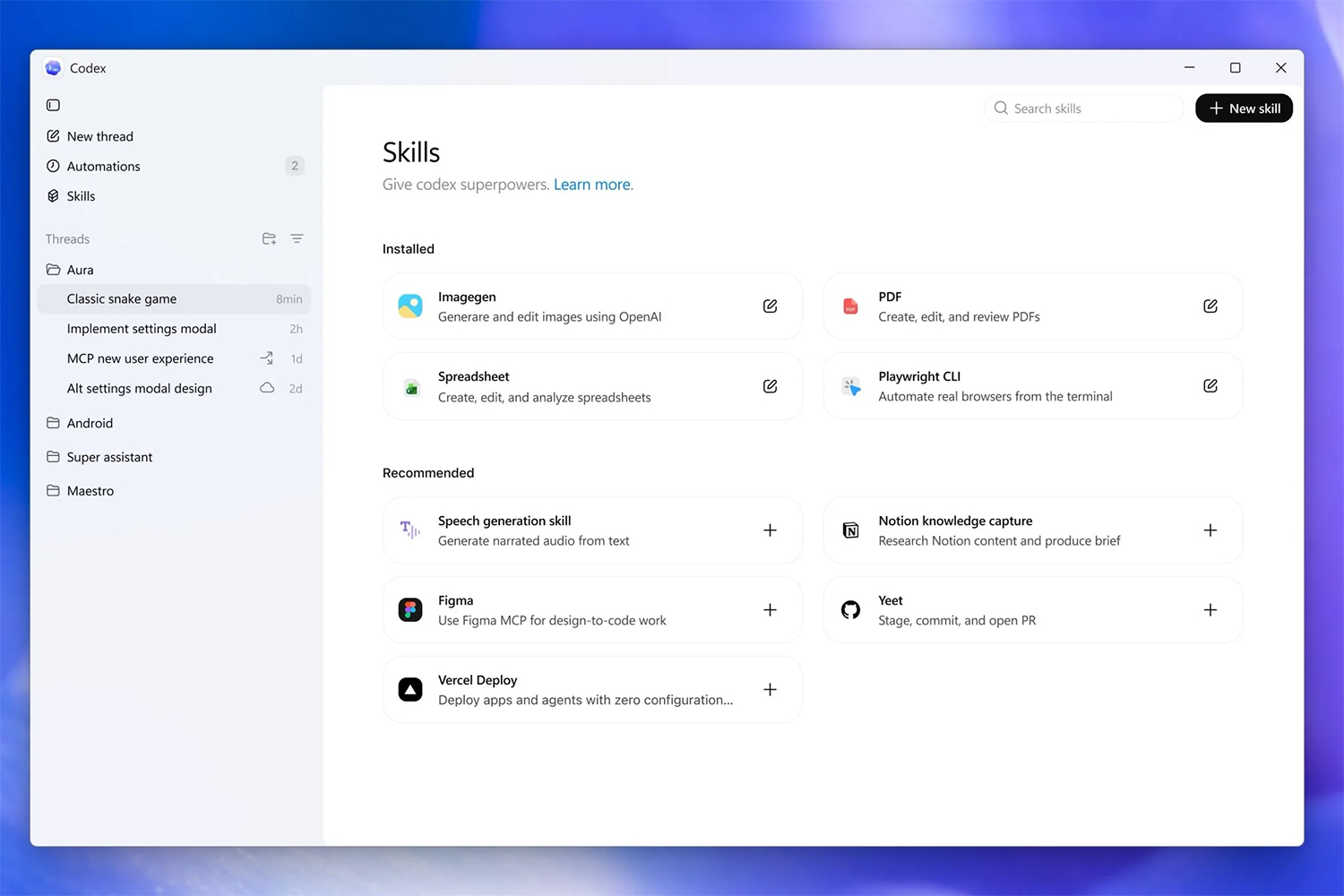Viewport: 1344px width, 896px height.
Task: Collapse the sidebar using the panel icon
Action: click(53, 105)
